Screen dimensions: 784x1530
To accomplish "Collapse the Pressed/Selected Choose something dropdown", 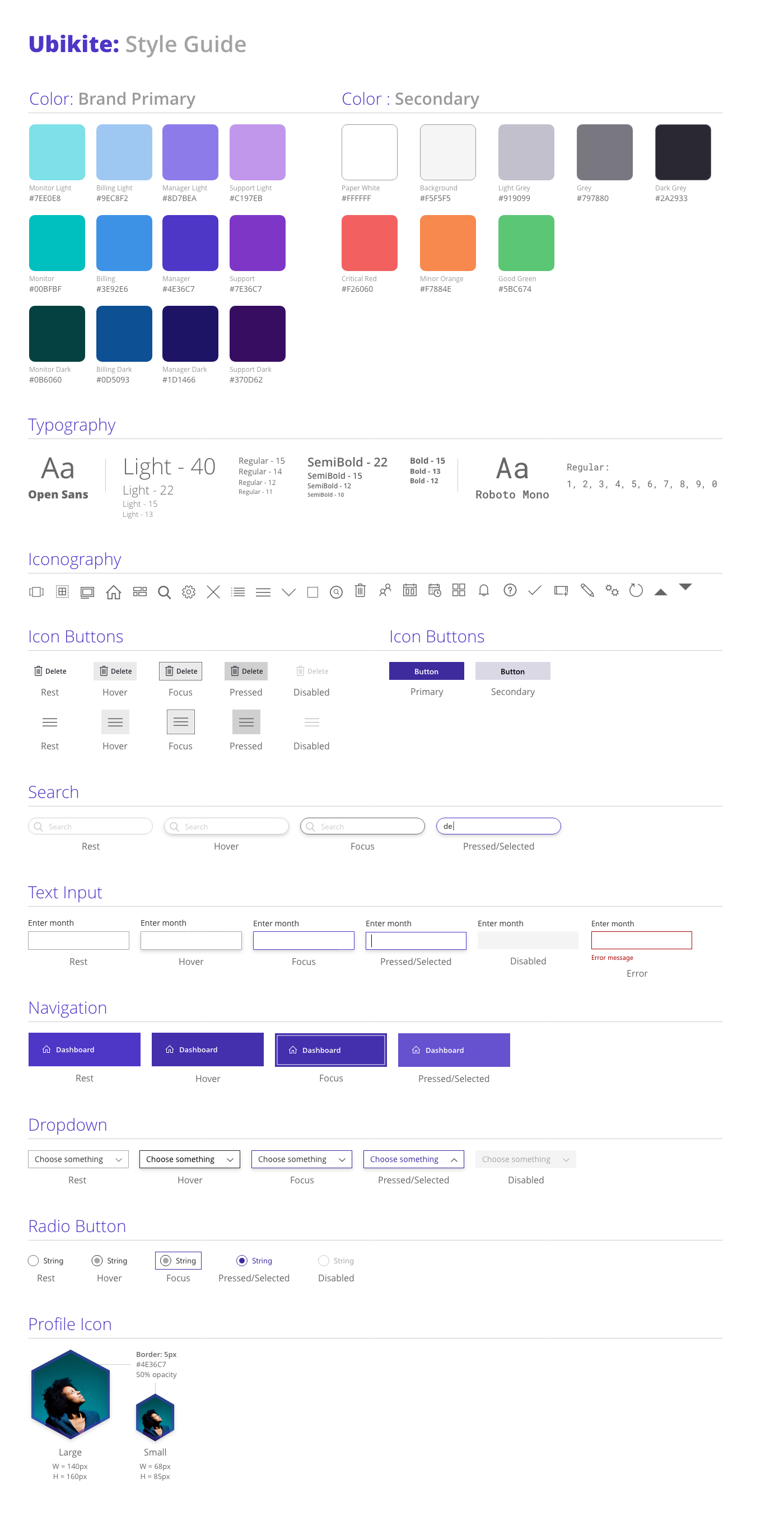I will point(414,1159).
